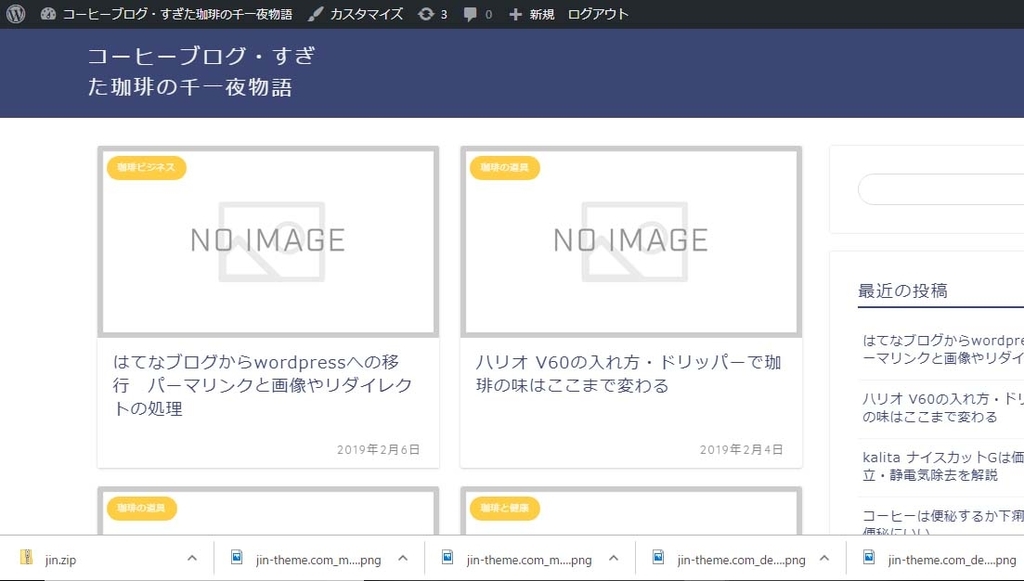The width and height of the screenshot is (1024, 581).
Task: Click image icon of second jin-theme.com_m png
Action: tap(447, 557)
